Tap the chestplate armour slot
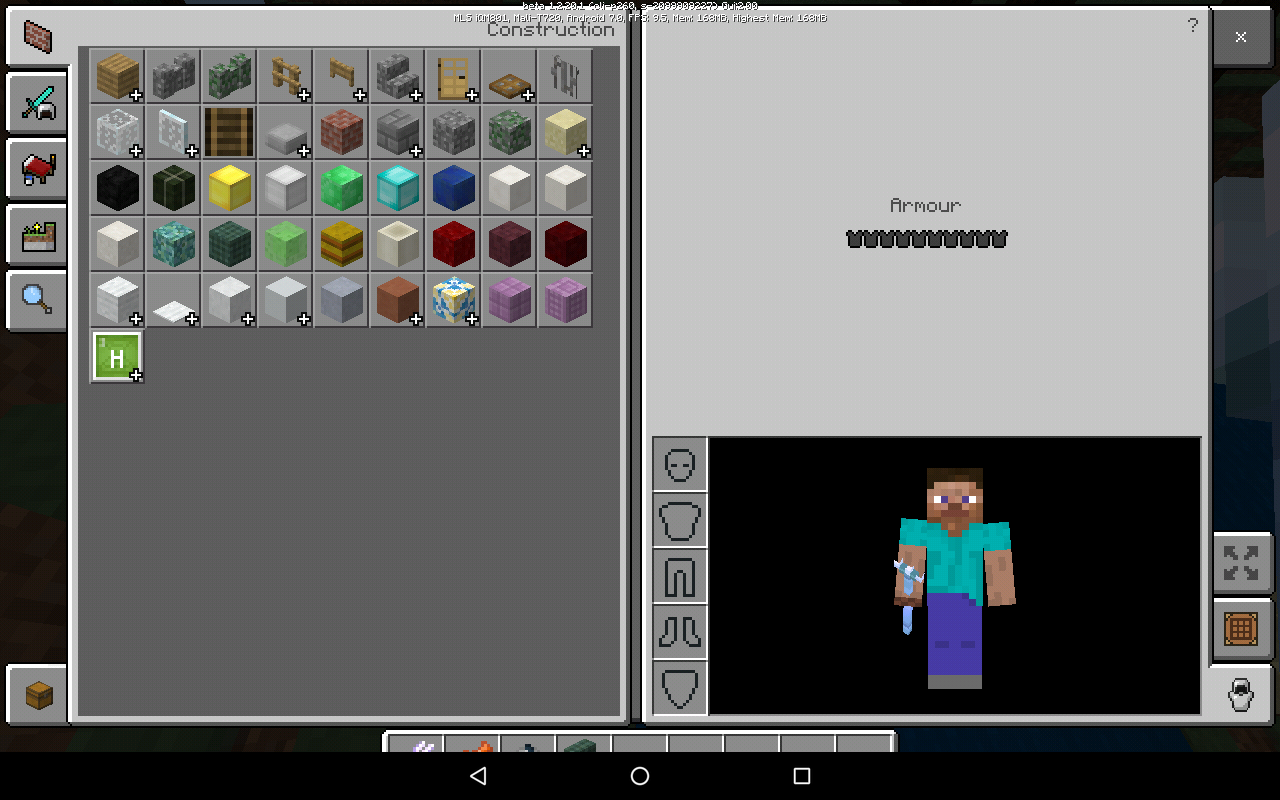This screenshot has width=1280, height=800. pyautogui.click(x=680, y=520)
